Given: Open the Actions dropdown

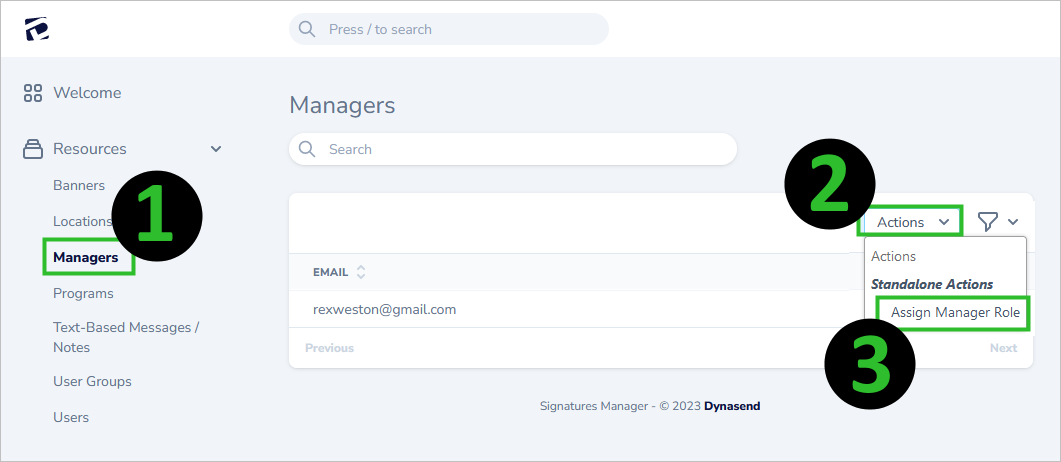Looking at the screenshot, I should coord(911,222).
